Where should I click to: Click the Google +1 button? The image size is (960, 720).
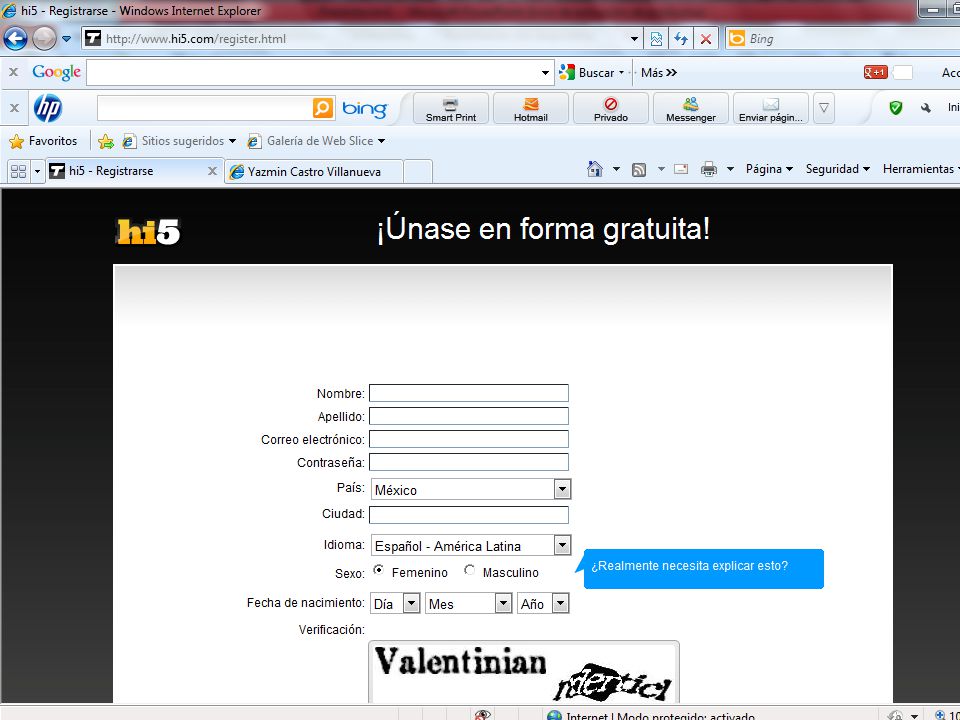pos(876,72)
